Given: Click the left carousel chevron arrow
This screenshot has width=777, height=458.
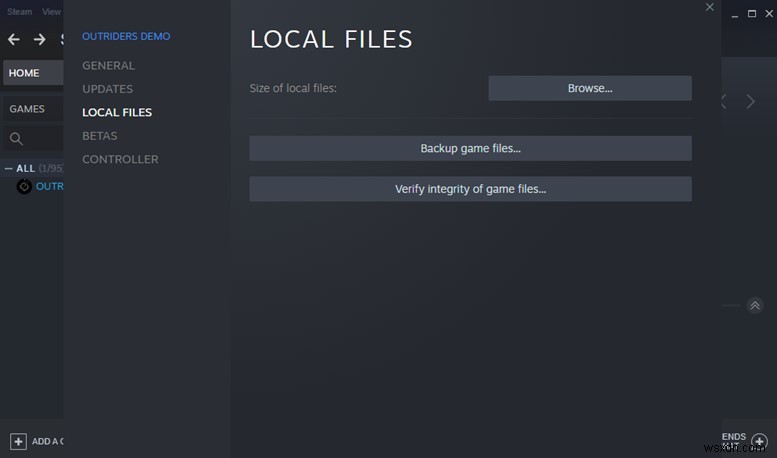Looking at the screenshot, I should 724,102.
